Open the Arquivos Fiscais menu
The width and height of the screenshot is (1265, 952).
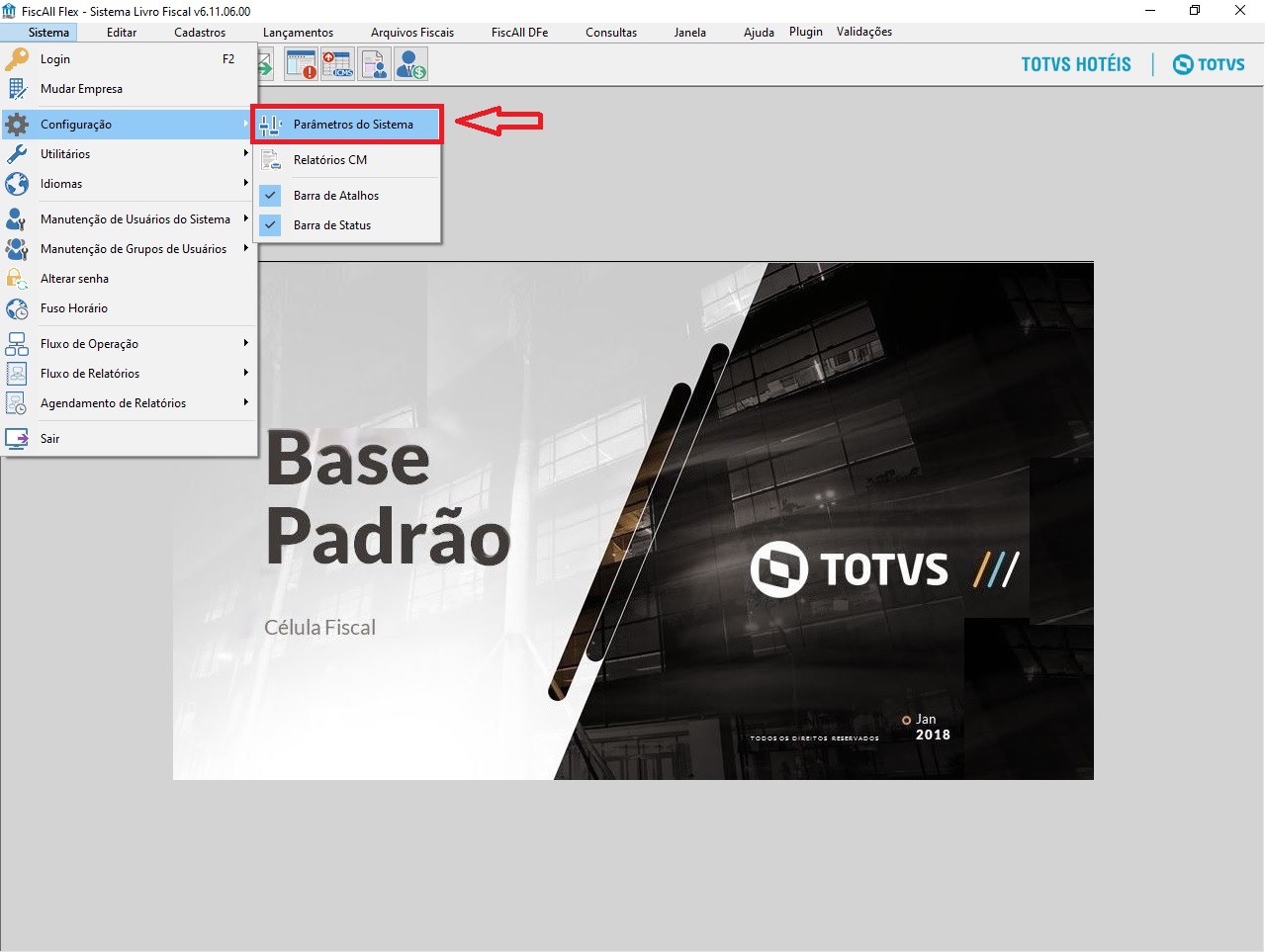[412, 33]
